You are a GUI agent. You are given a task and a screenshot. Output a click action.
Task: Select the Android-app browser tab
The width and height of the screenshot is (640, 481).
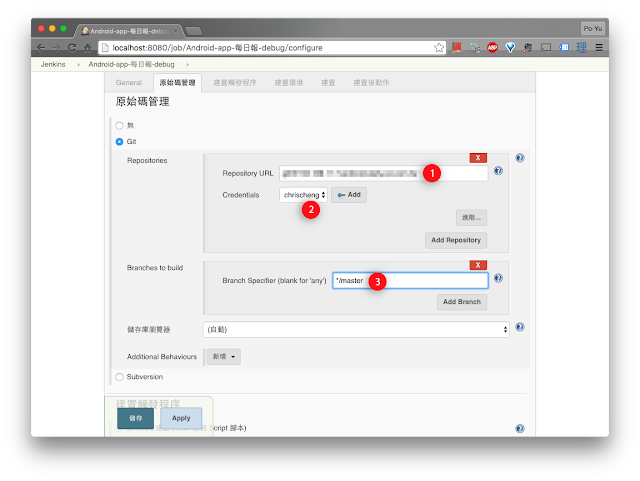tap(127, 31)
